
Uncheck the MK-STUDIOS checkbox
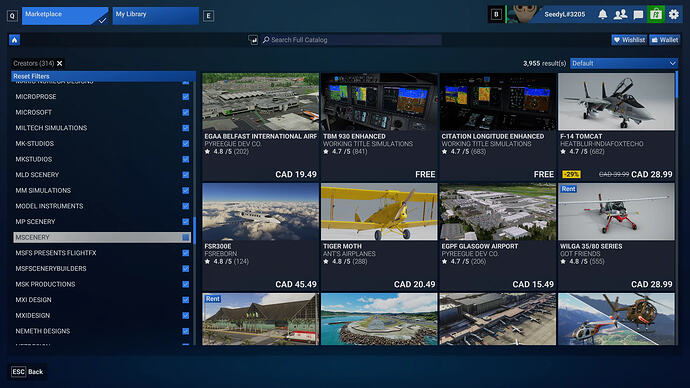point(186,144)
